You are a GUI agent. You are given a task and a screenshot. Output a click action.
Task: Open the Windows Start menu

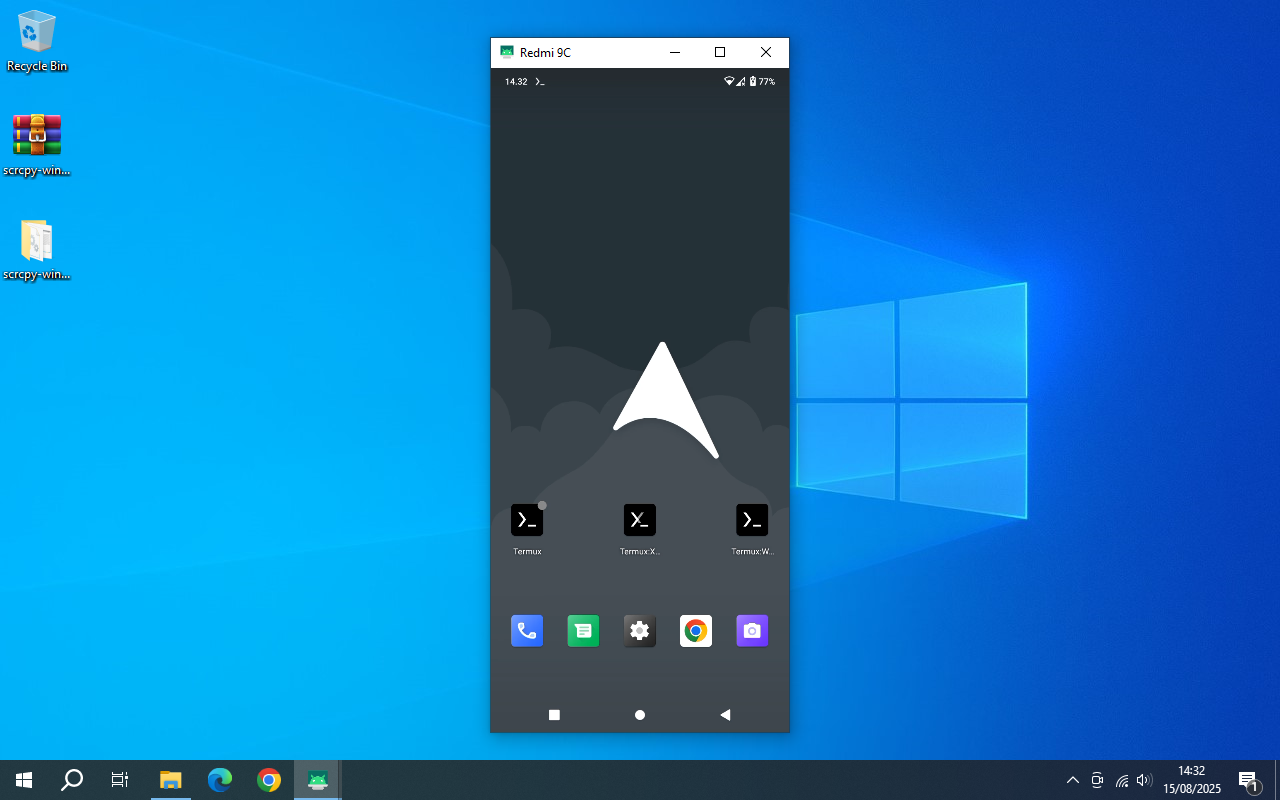click(24, 780)
